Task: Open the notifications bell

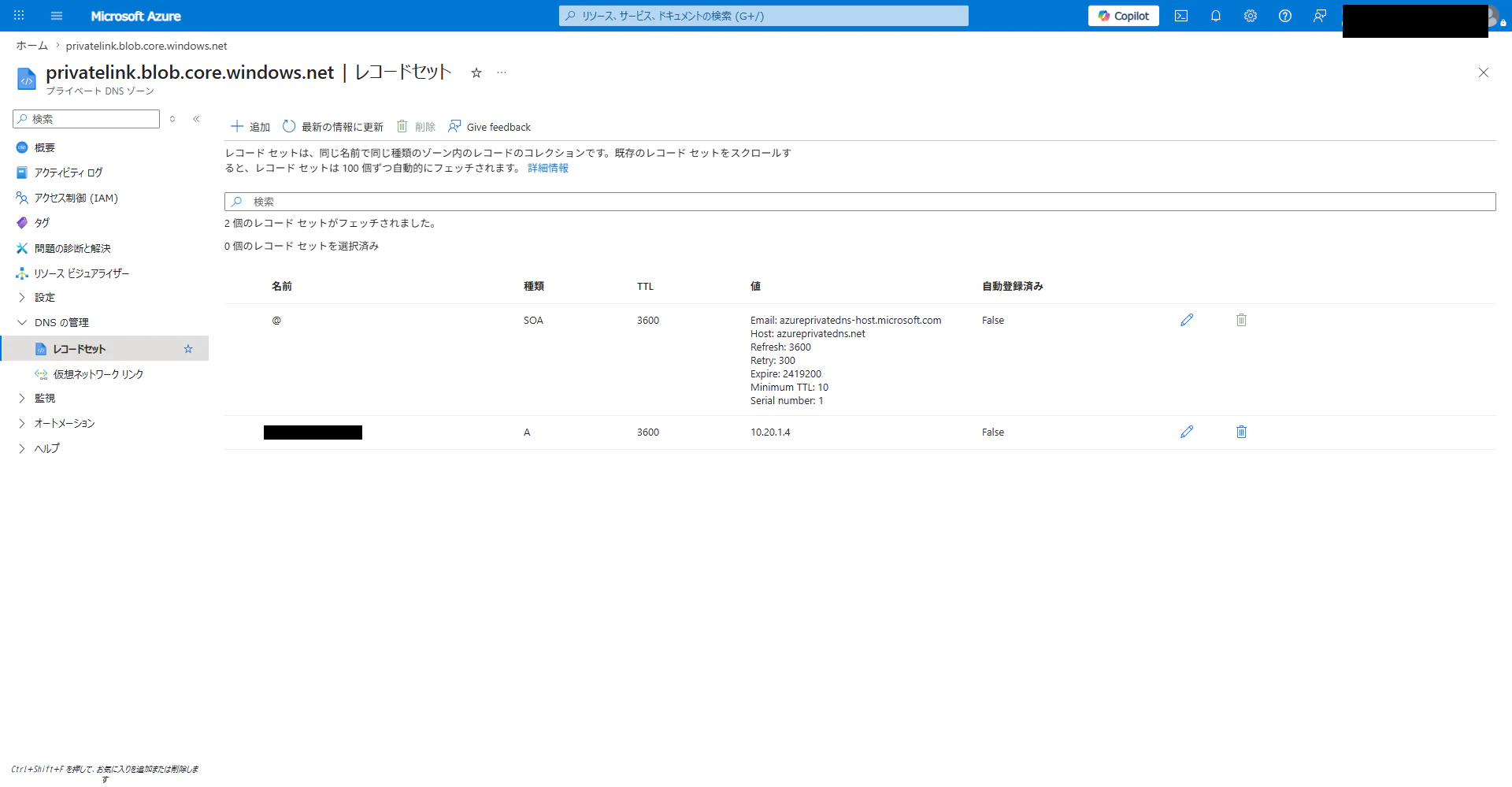Action: 1216,16
